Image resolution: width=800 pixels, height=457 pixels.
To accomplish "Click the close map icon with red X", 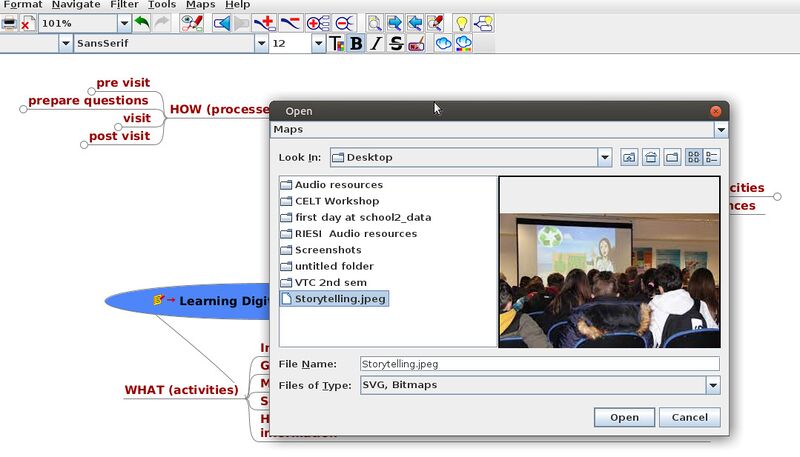I will (28, 23).
